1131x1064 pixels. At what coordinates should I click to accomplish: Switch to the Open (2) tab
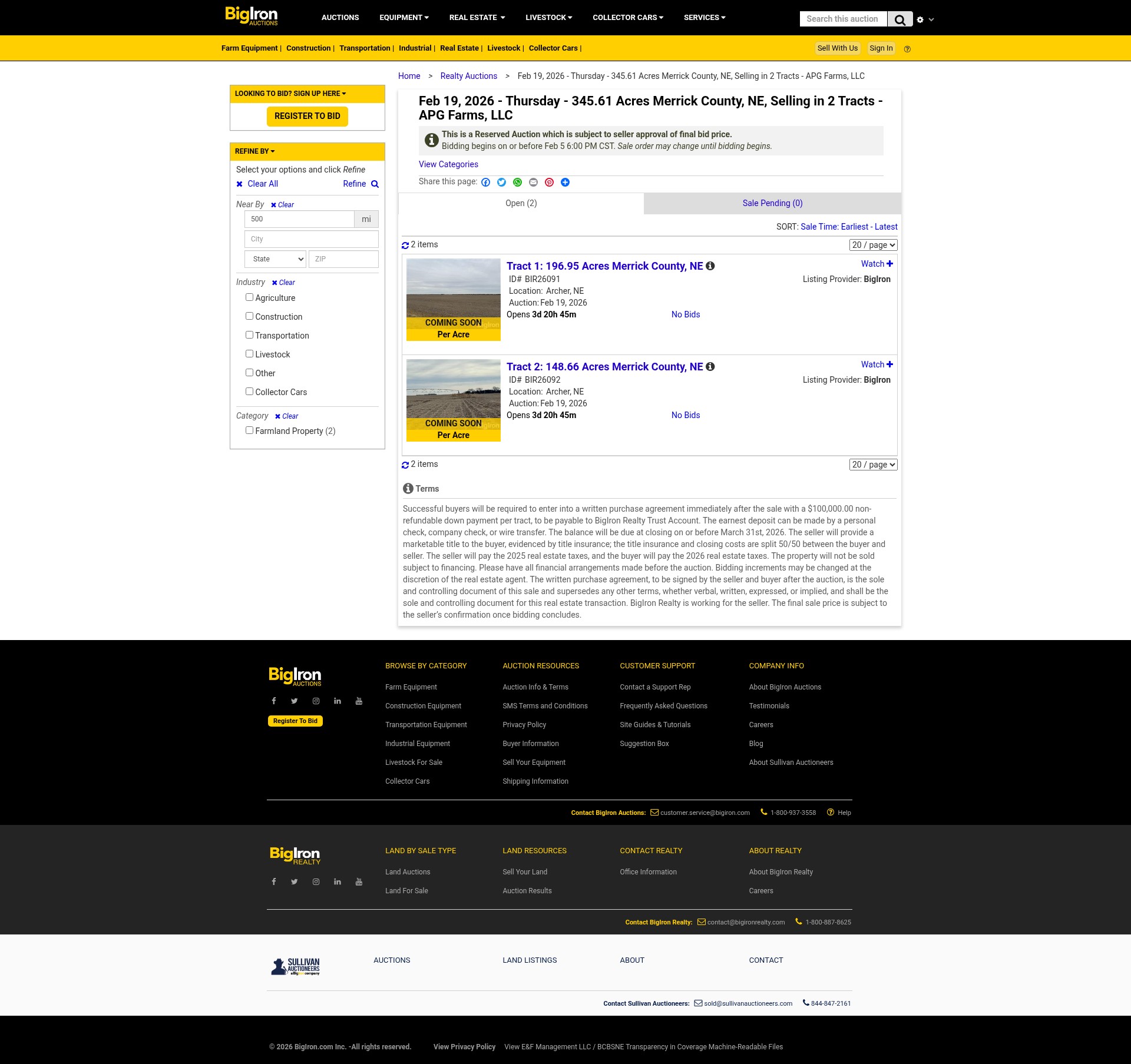click(x=521, y=203)
